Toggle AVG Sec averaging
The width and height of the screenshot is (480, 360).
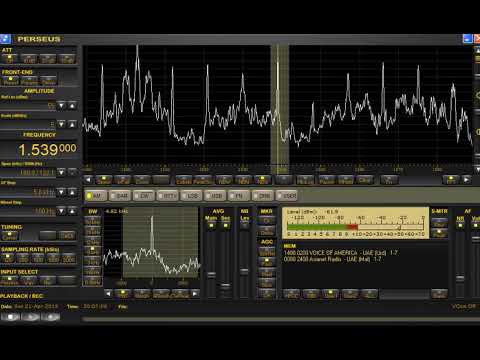226,225
